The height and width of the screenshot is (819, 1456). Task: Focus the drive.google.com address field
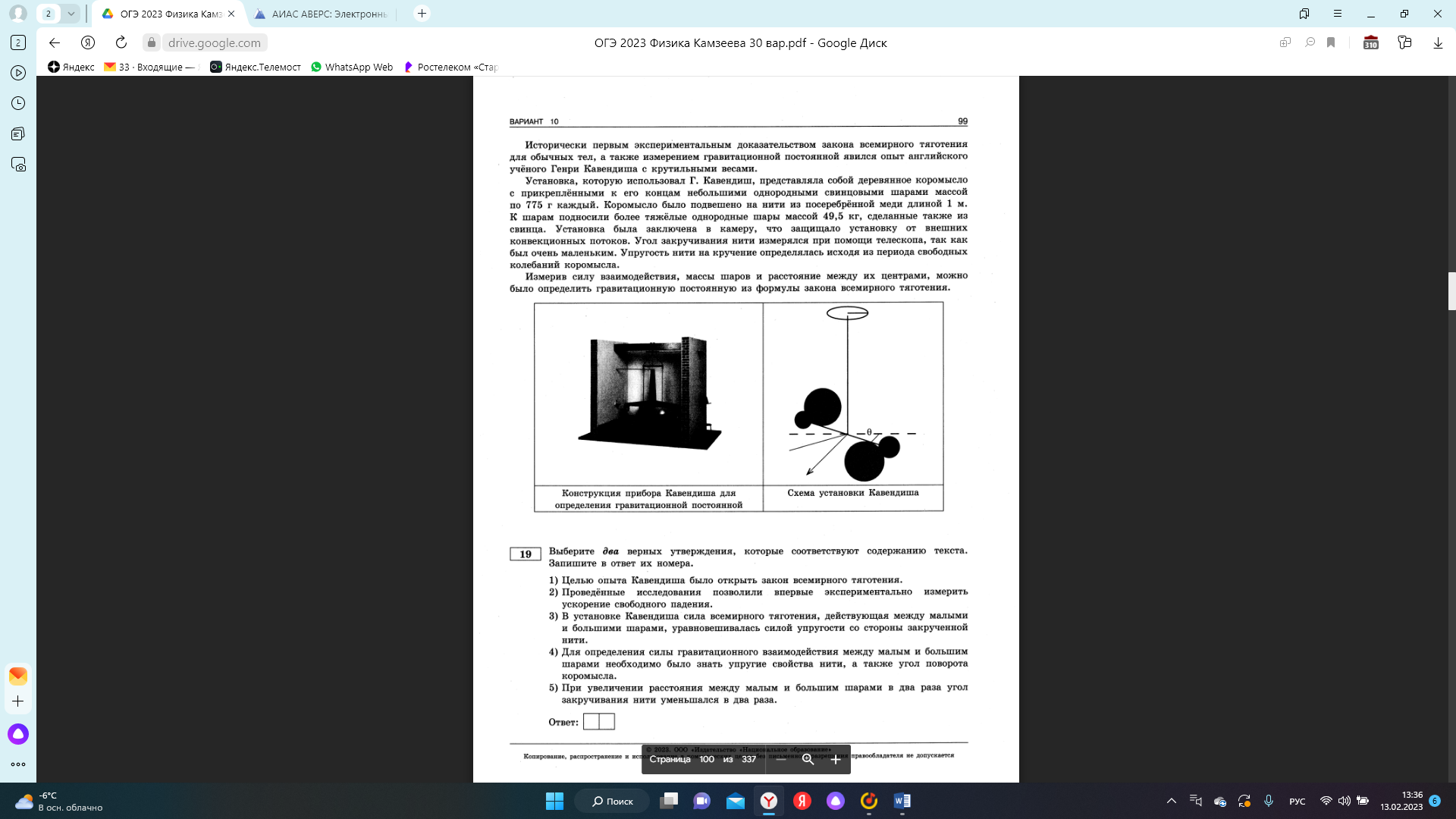[x=215, y=42]
